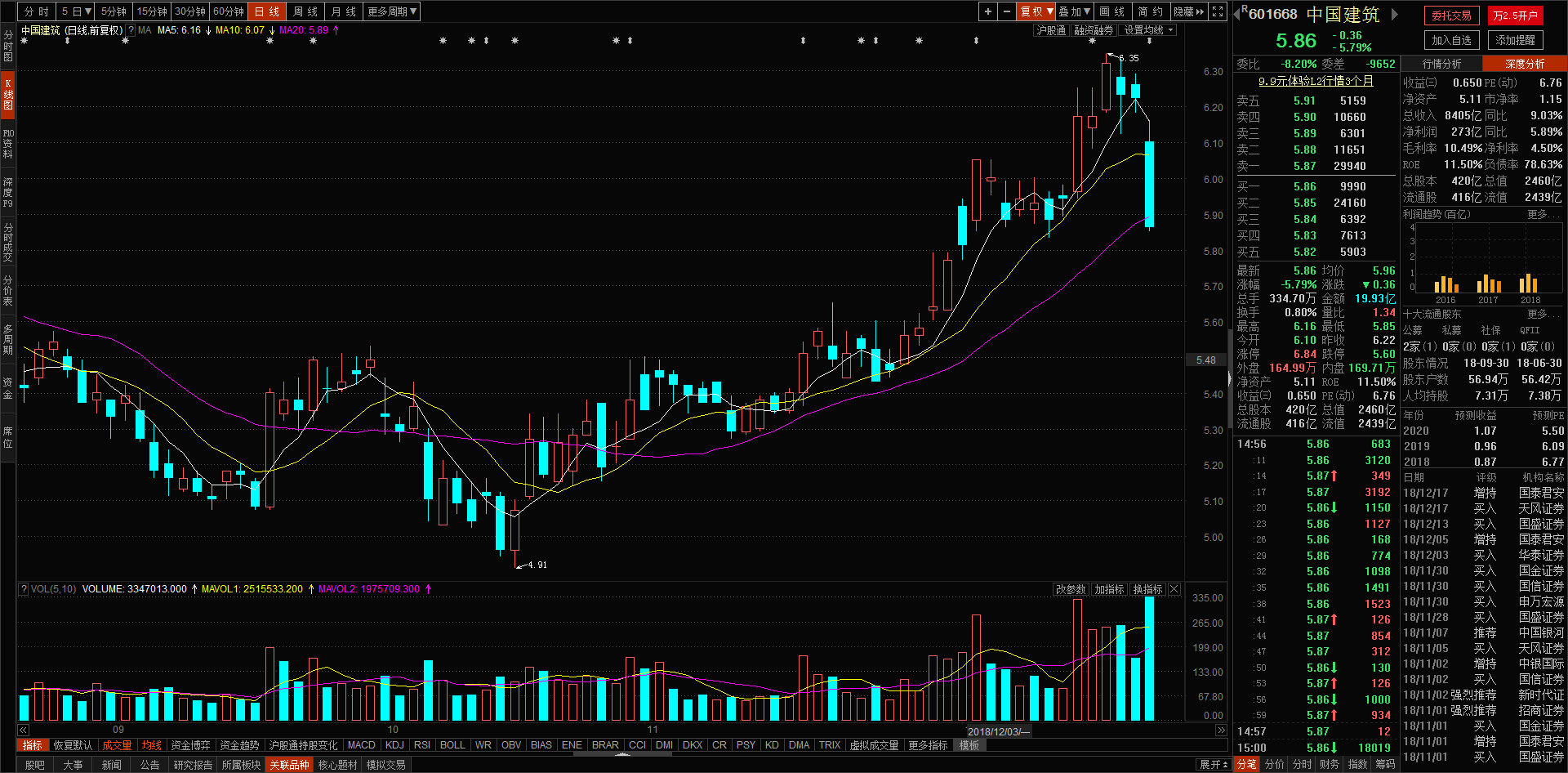The image size is (1568, 773).
Task: Select the MACD indicator tab
Action: [x=361, y=745]
